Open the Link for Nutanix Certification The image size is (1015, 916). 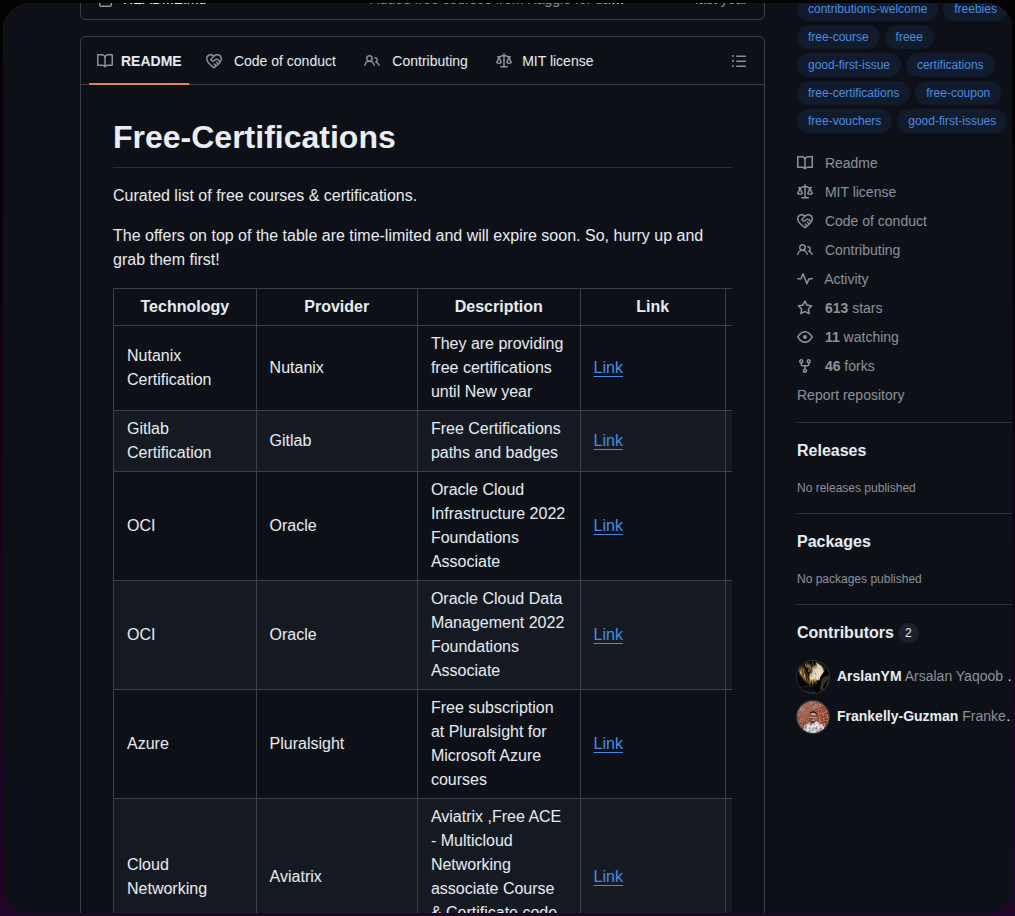pos(608,368)
